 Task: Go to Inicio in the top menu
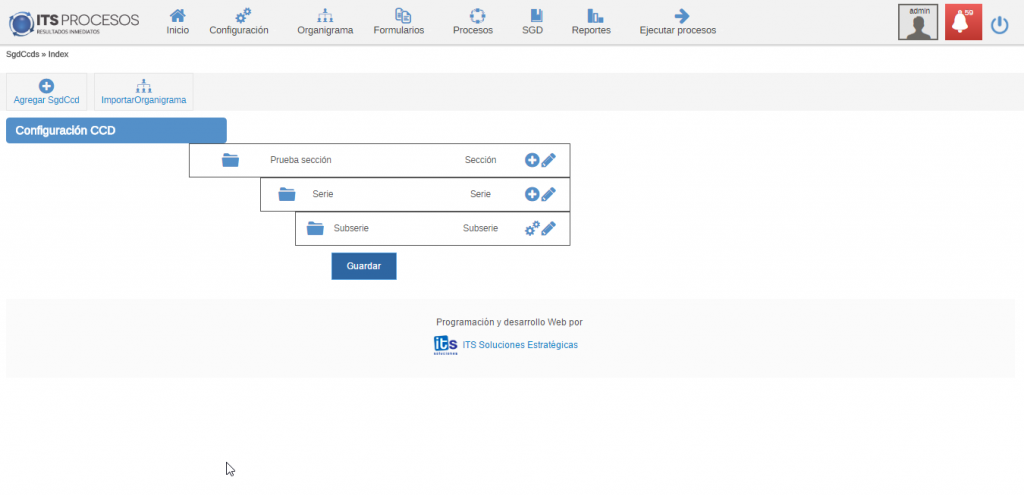tap(177, 22)
